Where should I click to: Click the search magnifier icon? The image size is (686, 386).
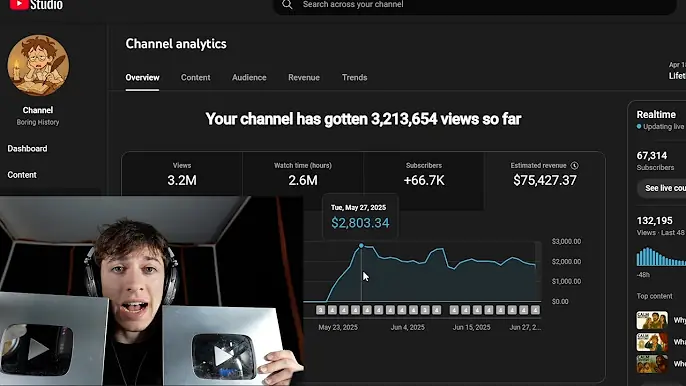pyautogui.click(x=287, y=4)
